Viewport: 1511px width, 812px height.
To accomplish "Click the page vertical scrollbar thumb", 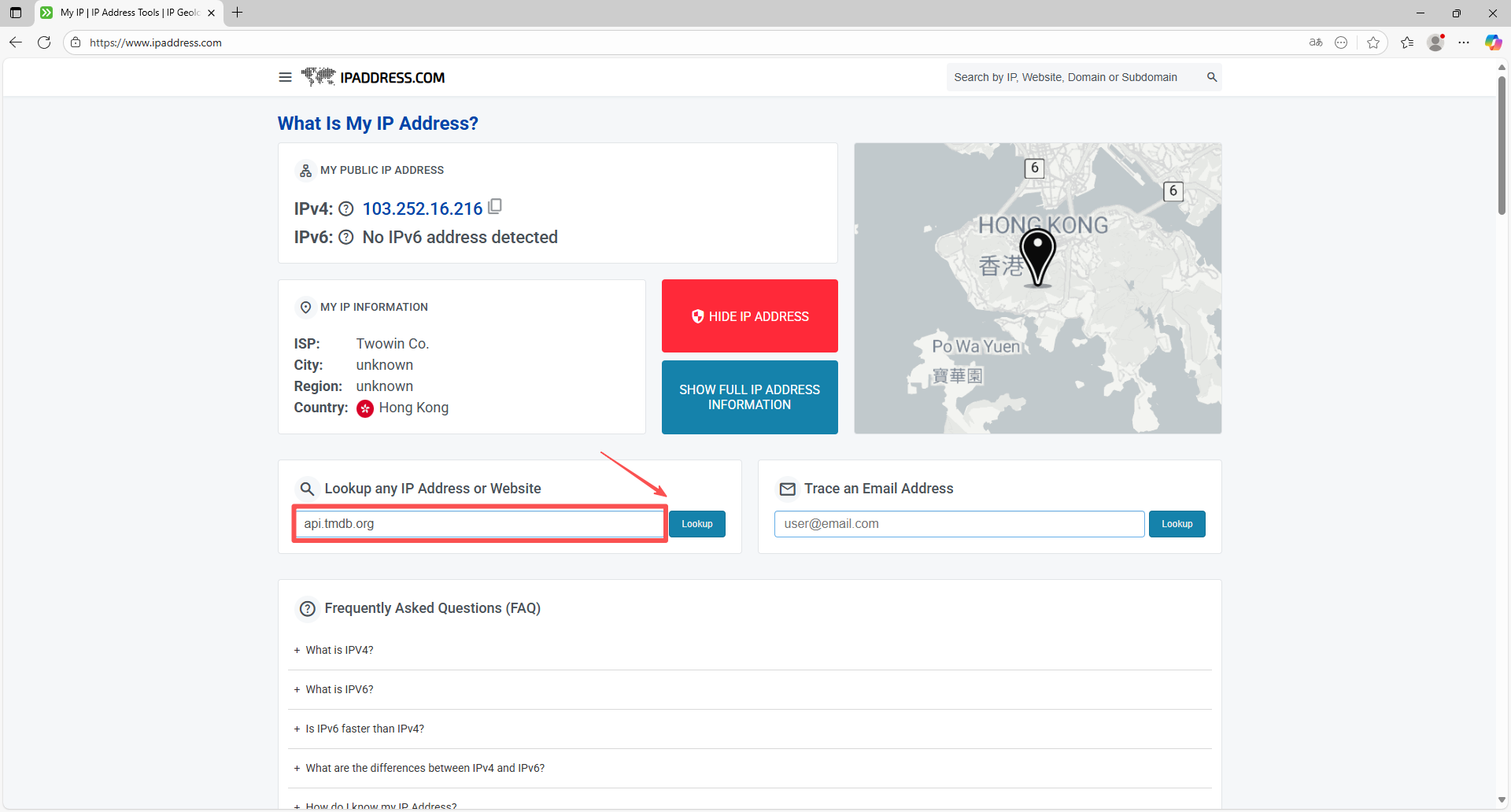I will click(1502, 145).
